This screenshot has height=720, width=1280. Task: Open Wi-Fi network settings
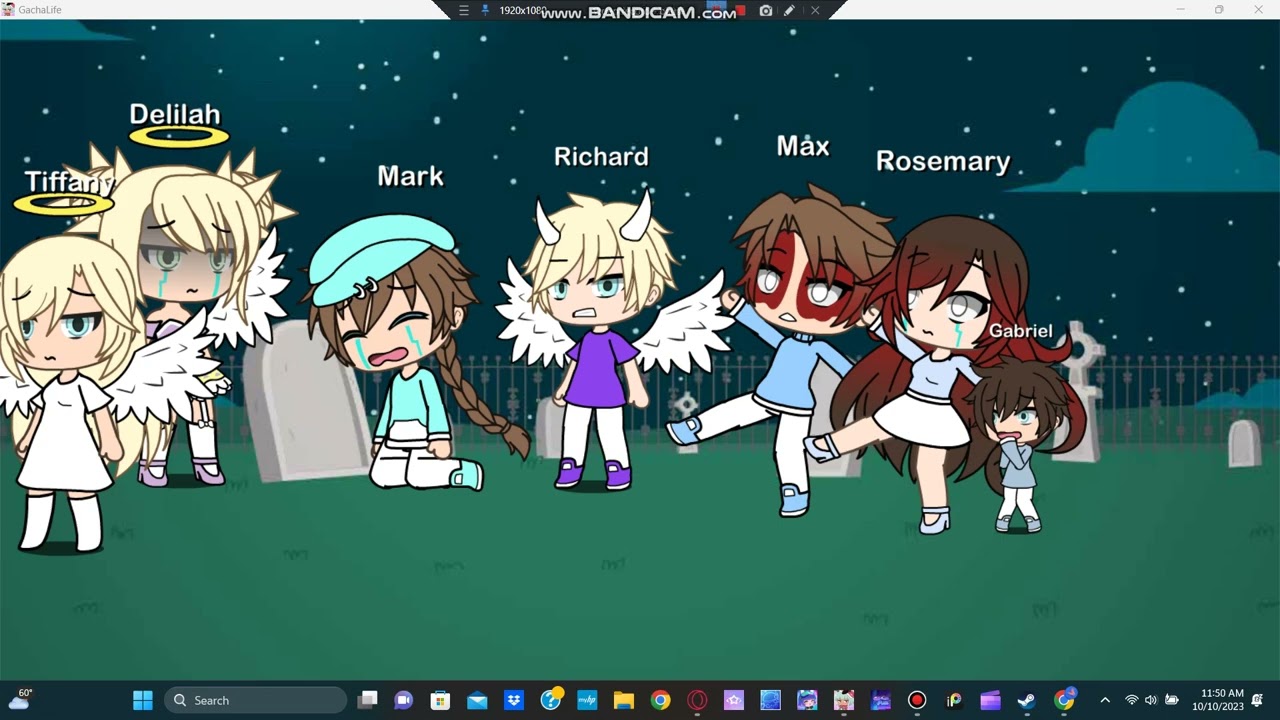(x=1132, y=700)
